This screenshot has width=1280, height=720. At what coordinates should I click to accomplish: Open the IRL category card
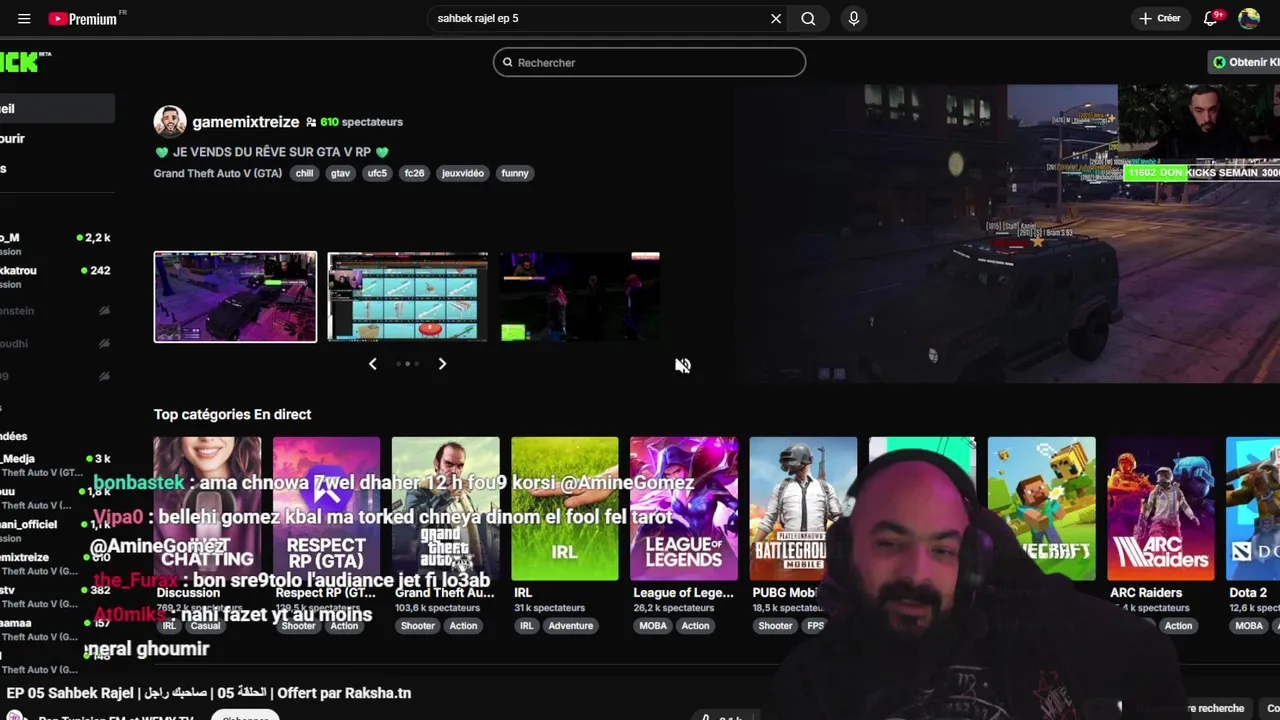564,508
